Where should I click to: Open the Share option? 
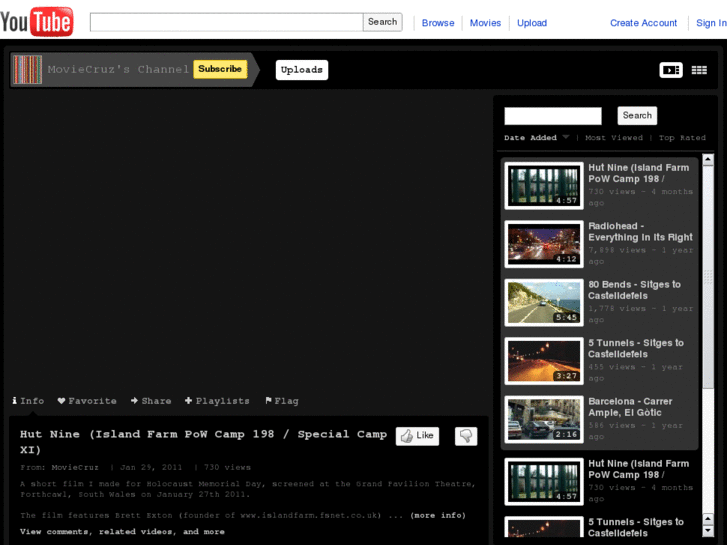[151, 401]
